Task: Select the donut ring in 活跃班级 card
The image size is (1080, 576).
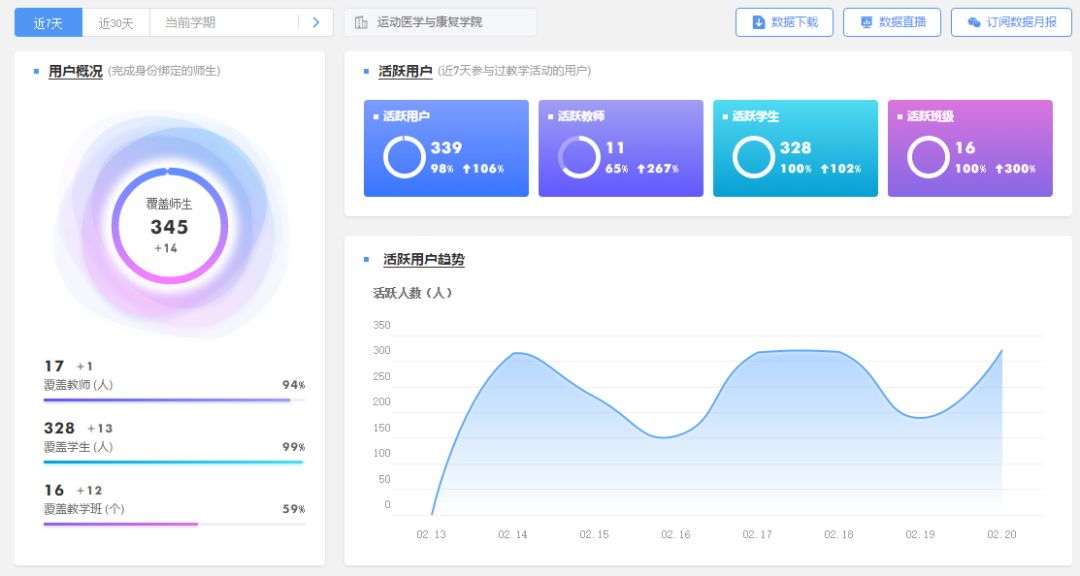Action: coord(928,156)
